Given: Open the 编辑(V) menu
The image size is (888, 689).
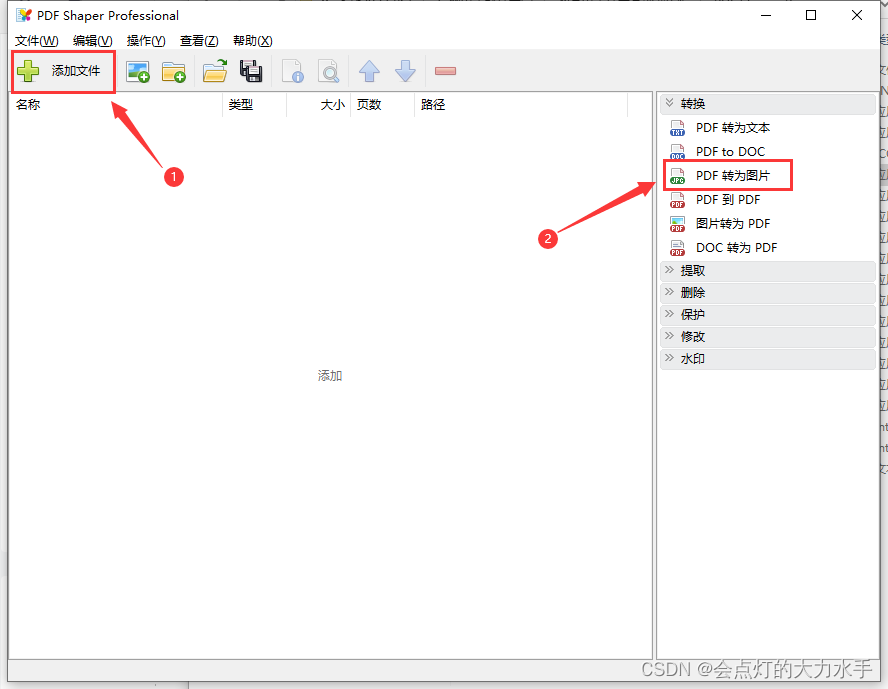Looking at the screenshot, I should click(92, 41).
